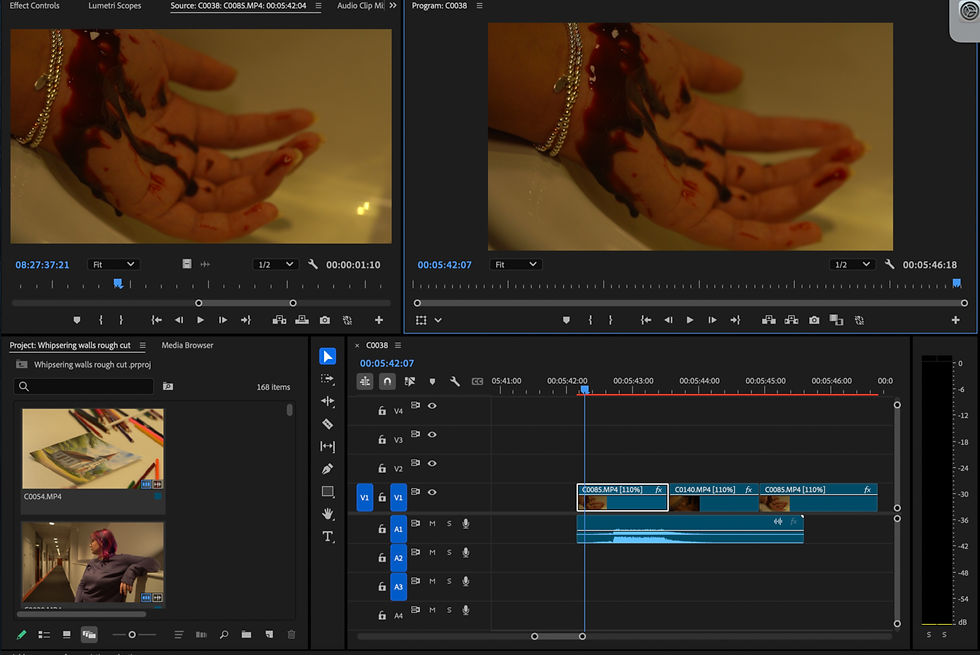The height and width of the screenshot is (655, 980).
Task: Click Overwrite button in Source monitor
Action: [x=302, y=320]
